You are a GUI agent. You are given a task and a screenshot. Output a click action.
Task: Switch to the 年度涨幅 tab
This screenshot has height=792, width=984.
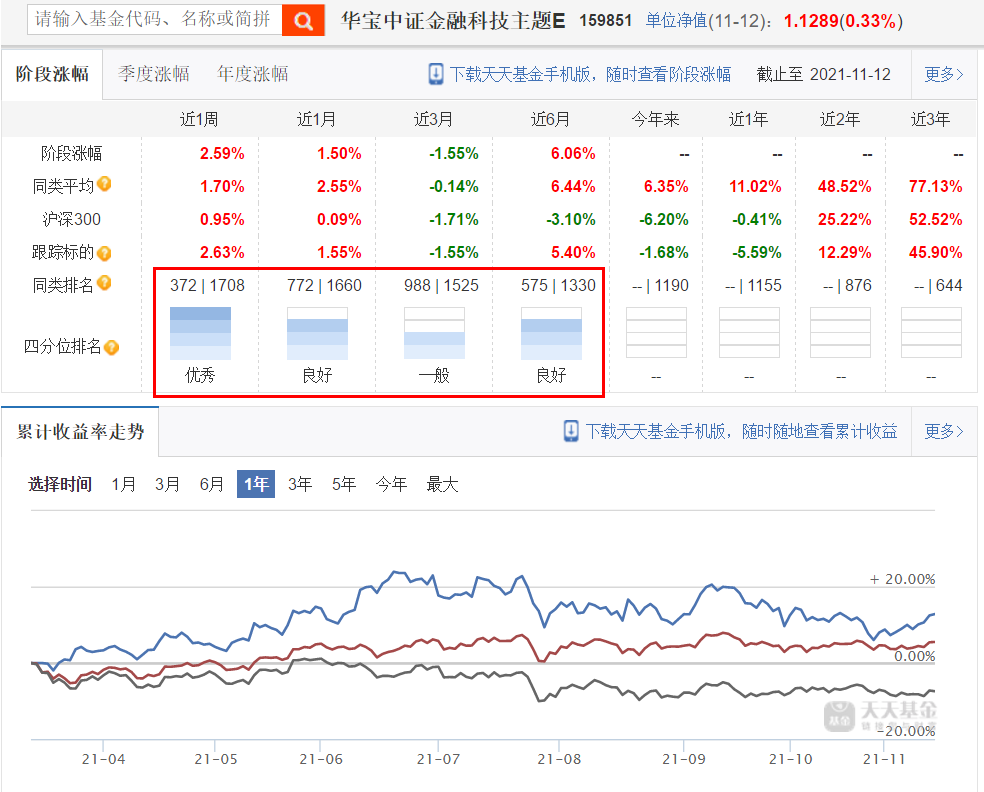point(252,74)
